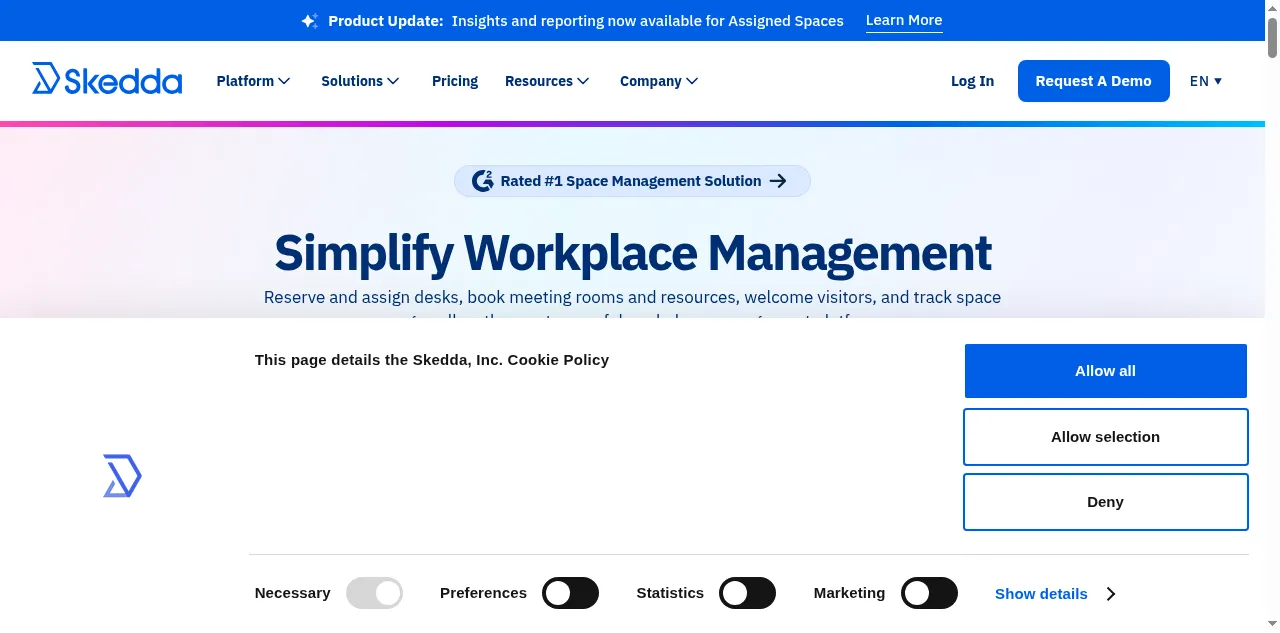Screen dimensions: 1280x633
Task: Click the chevron next to Show details
Action: point(1111,594)
